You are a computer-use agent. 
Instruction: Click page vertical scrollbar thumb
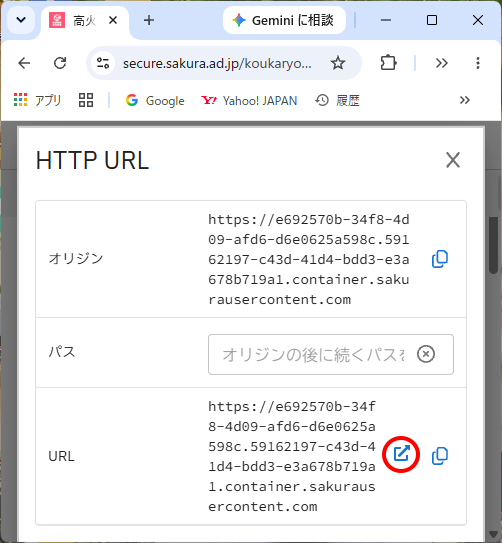[493, 245]
